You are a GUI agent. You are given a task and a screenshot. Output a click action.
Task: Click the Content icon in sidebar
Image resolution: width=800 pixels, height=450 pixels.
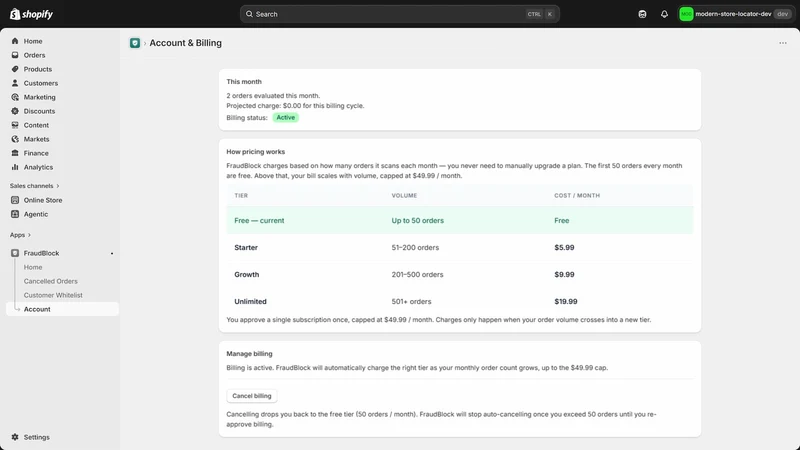pos(15,125)
